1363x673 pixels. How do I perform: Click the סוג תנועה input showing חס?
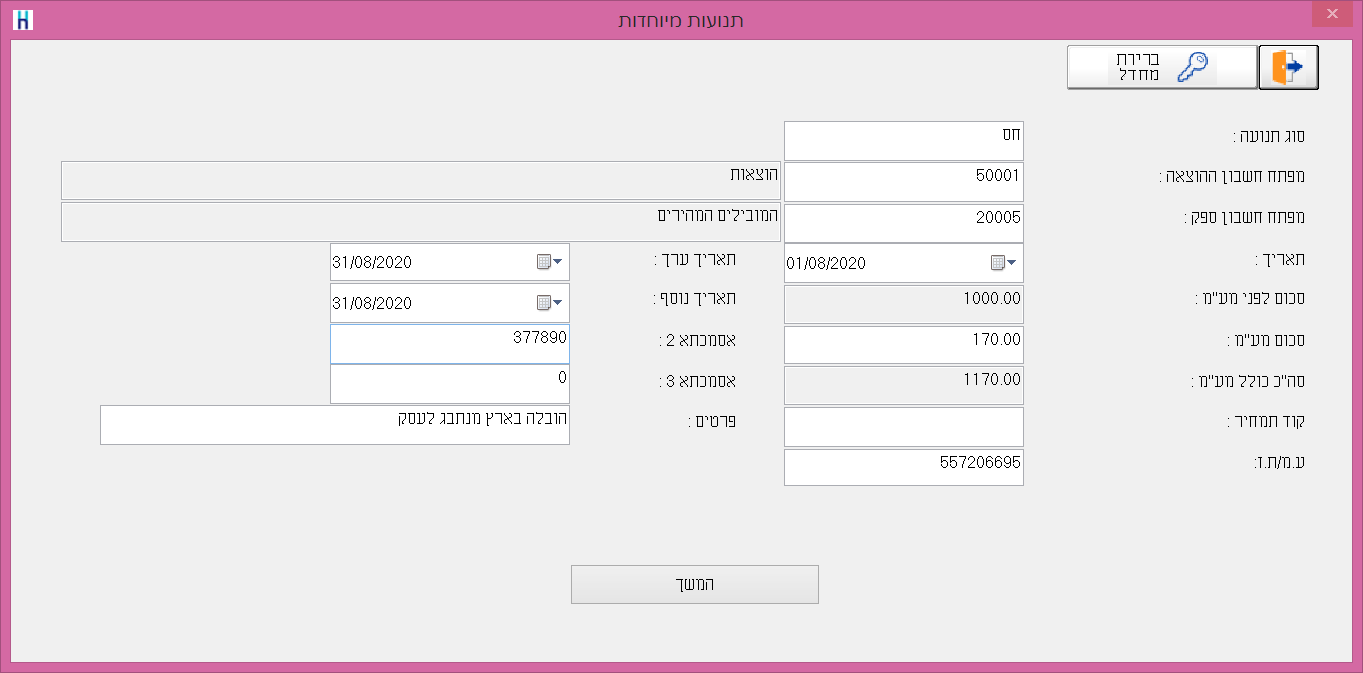point(903,140)
